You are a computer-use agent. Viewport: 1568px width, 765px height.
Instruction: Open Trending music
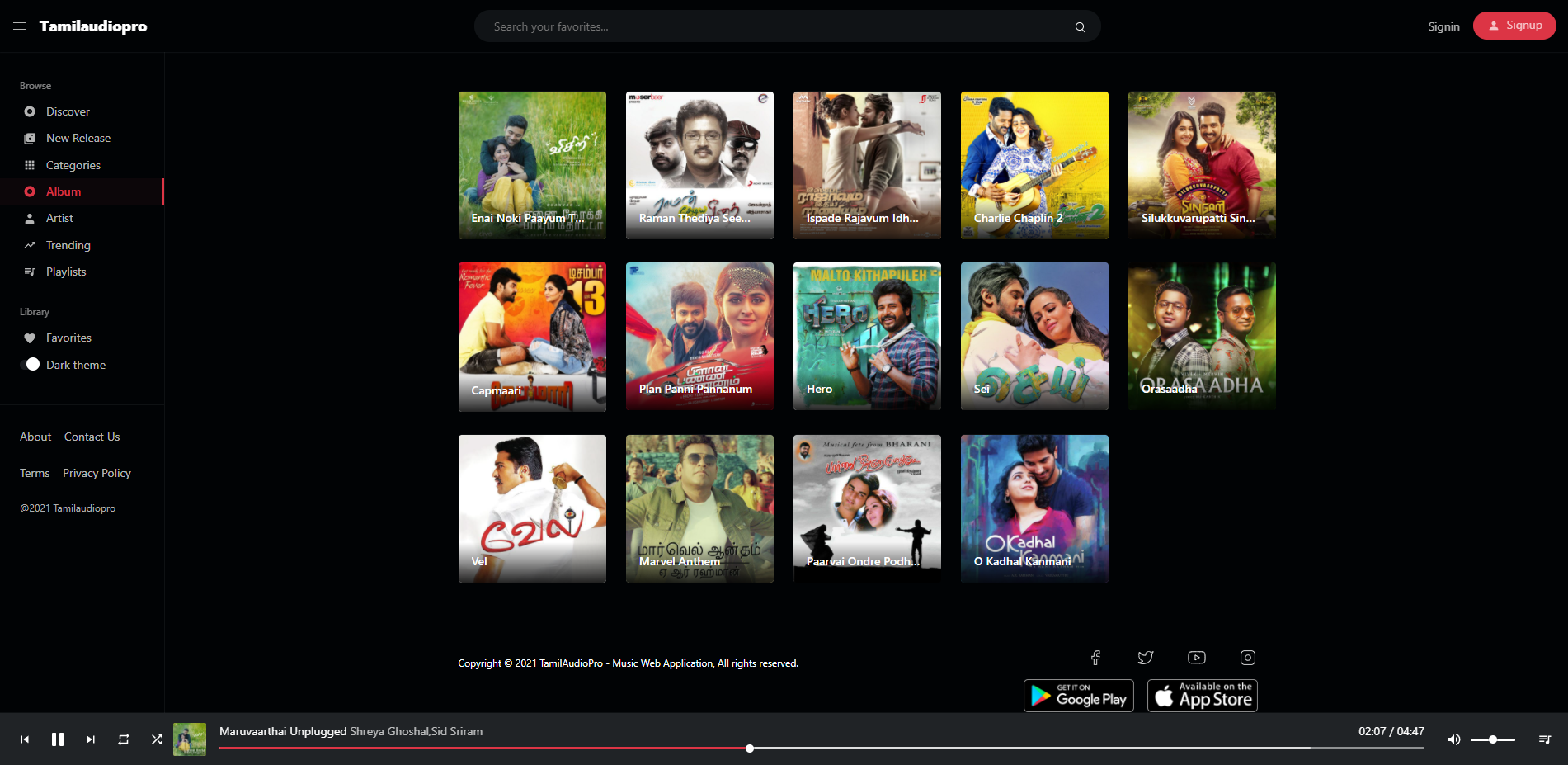point(68,245)
